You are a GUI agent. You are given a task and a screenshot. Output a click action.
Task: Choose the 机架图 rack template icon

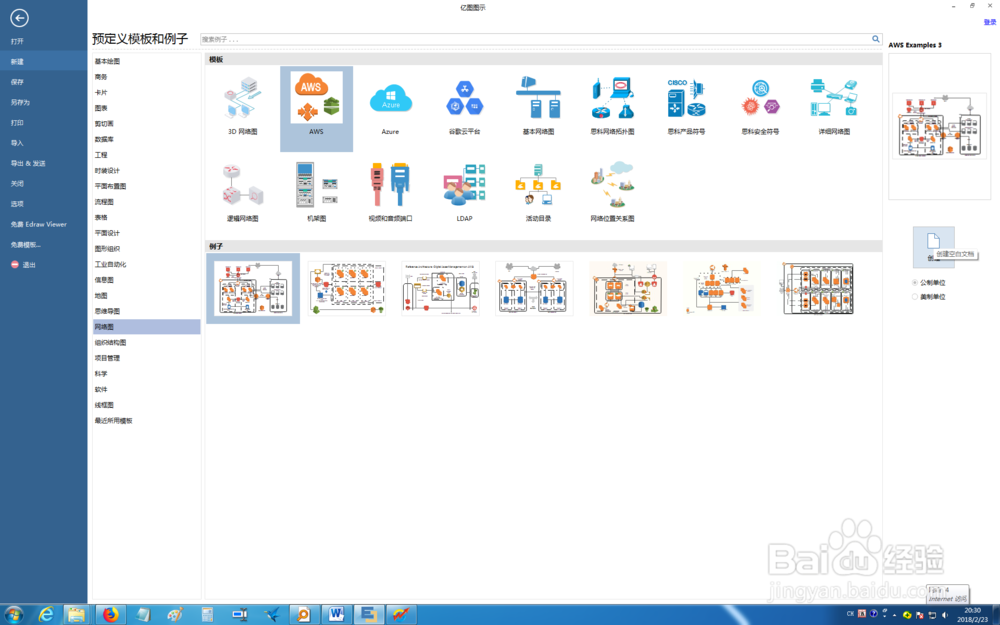tap(316, 185)
